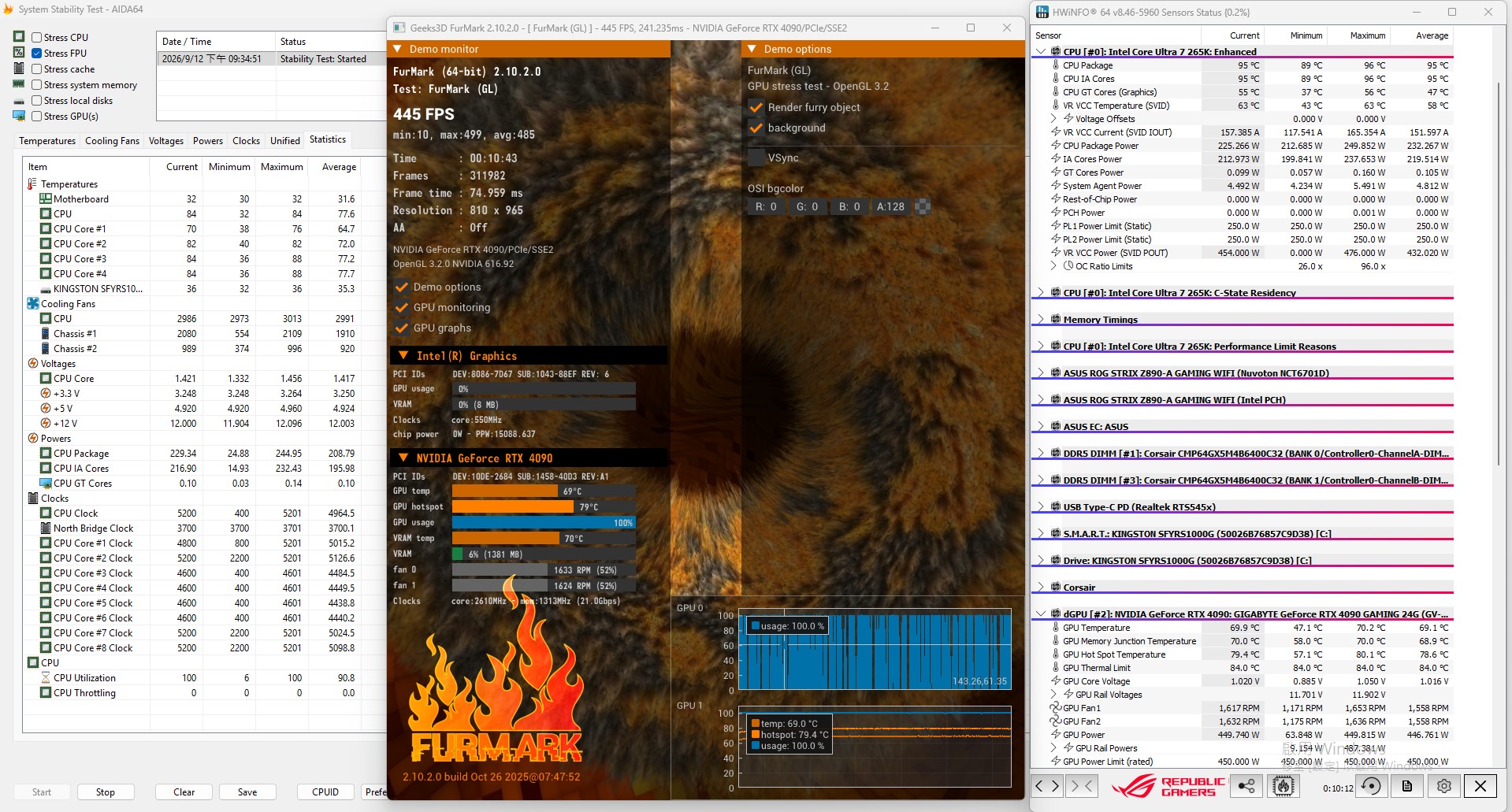Click the Stress GPU monitor icon in AIDA64
This screenshot has height=812, width=1512.
pyautogui.click(x=19, y=116)
